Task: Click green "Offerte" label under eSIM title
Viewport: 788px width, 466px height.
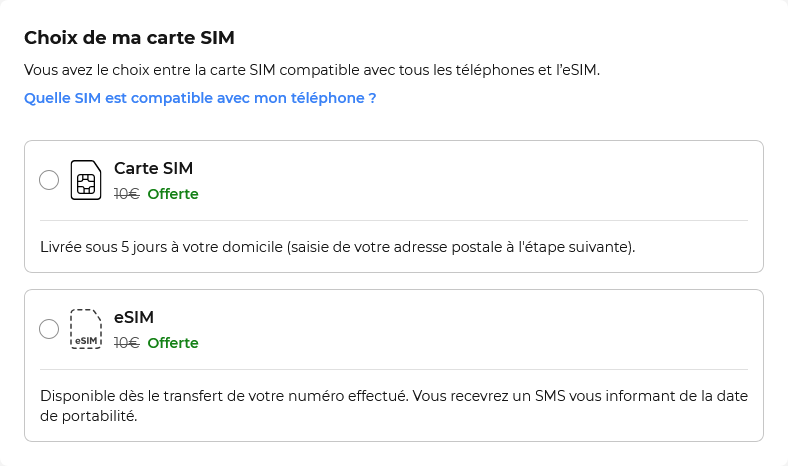Action: [173, 343]
